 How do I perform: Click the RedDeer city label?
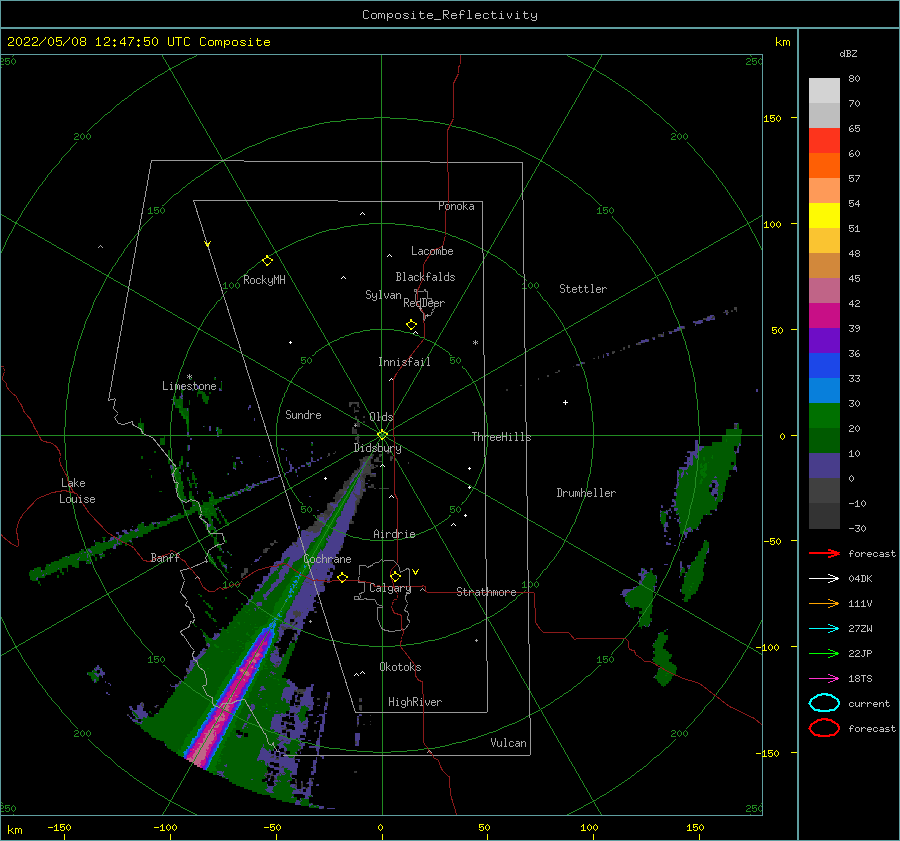pos(424,303)
